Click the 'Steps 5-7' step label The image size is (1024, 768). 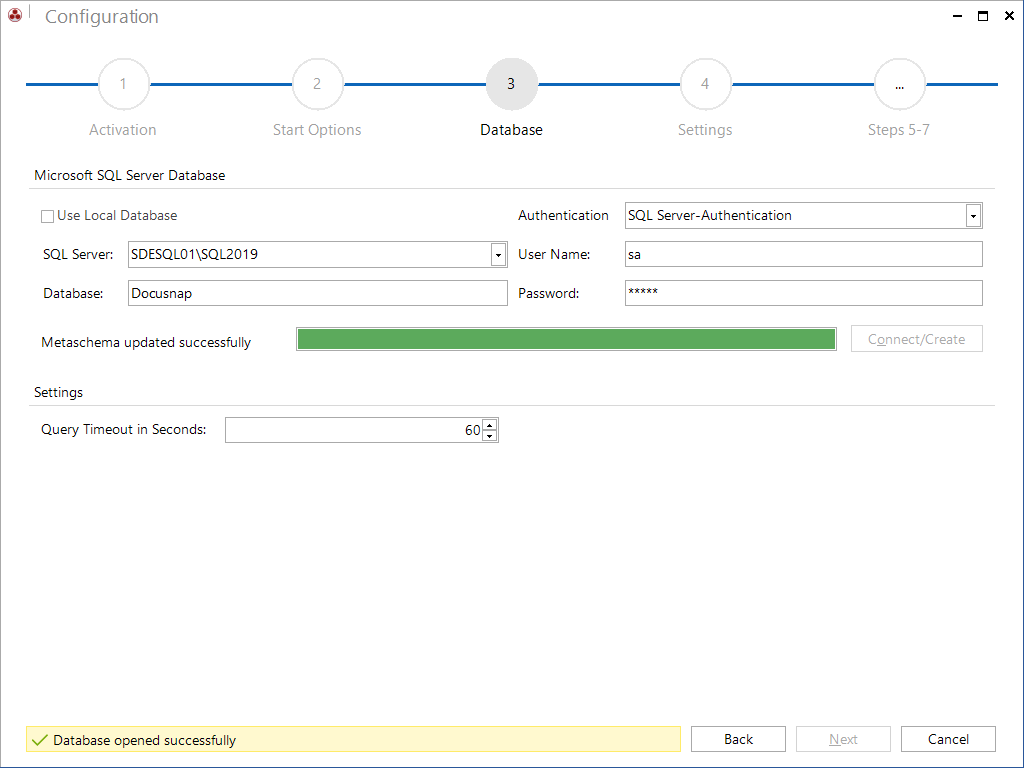tap(899, 130)
